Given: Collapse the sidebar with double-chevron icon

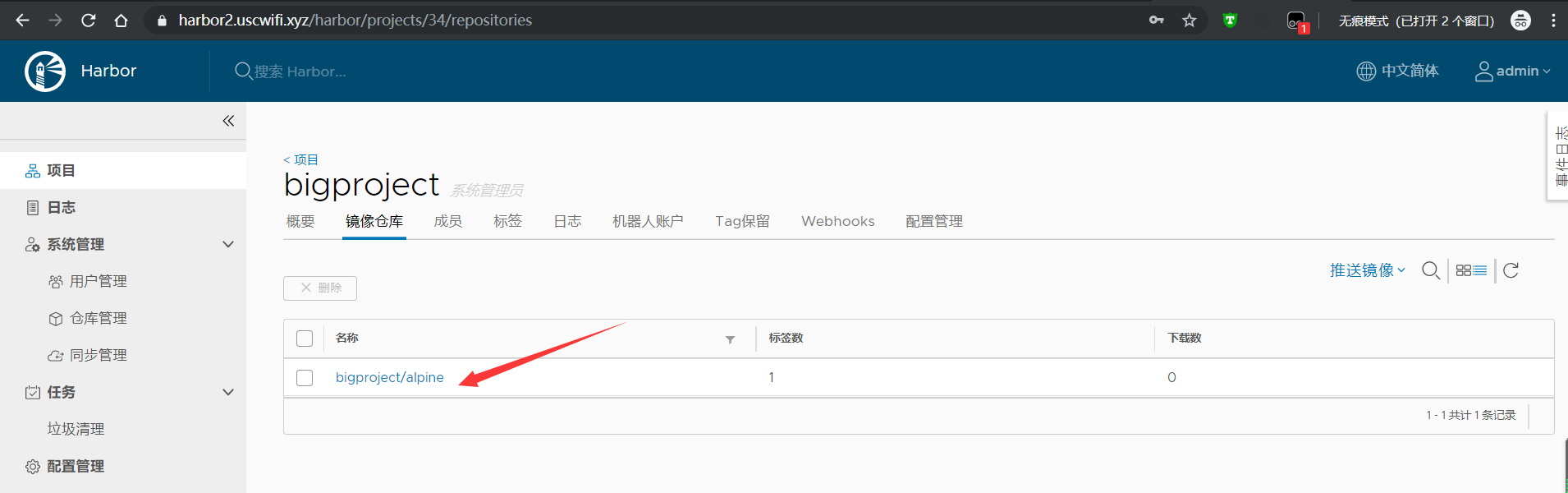Looking at the screenshot, I should tap(228, 121).
